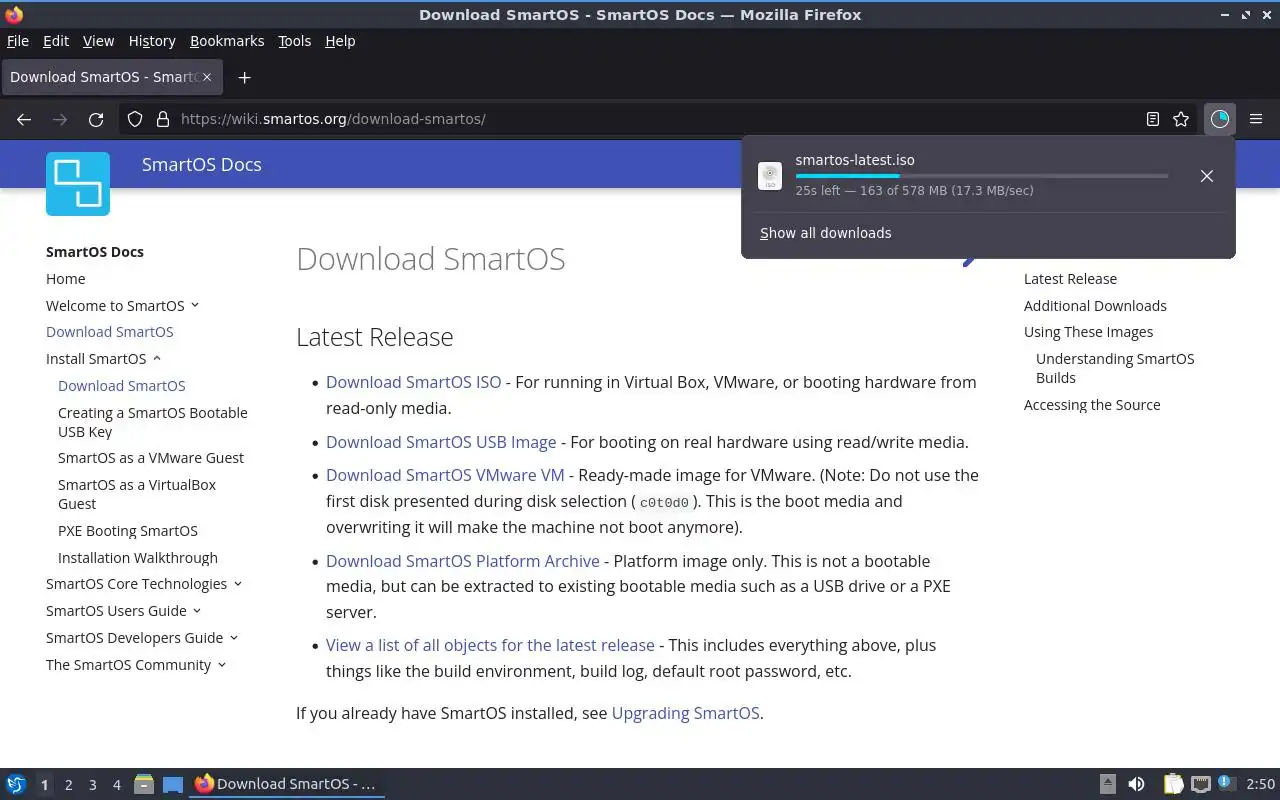Open the taskbar start menu icon
Screen dimensions: 1280x800
(x=16, y=784)
